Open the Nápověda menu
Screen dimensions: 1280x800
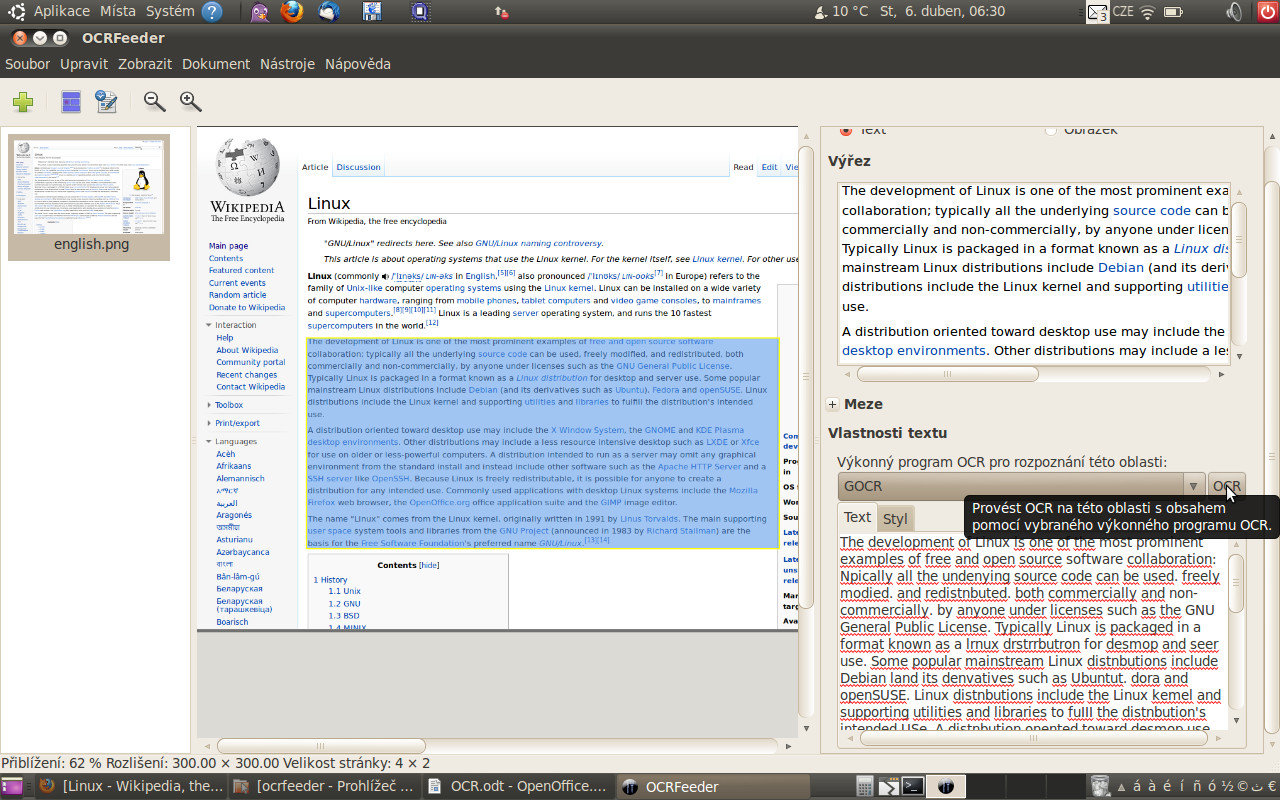357,64
